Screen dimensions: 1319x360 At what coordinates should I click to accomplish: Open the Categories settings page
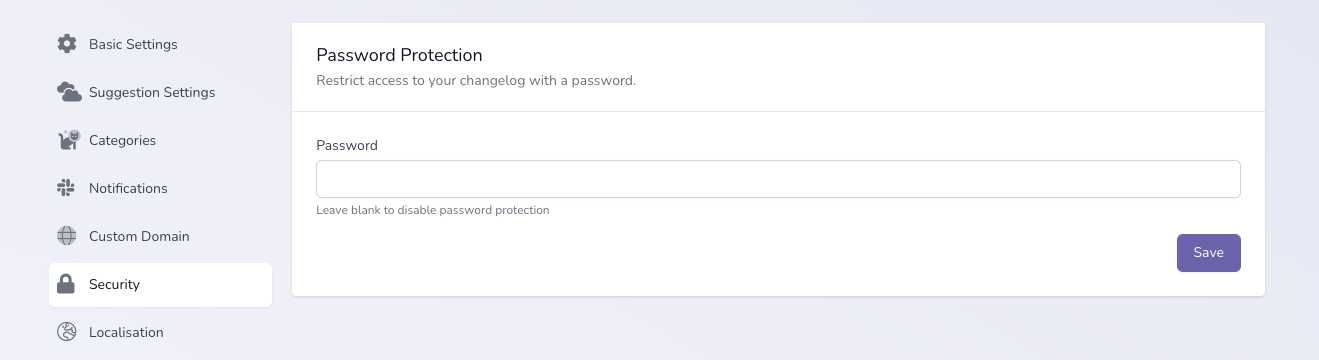[x=160, y=140]
